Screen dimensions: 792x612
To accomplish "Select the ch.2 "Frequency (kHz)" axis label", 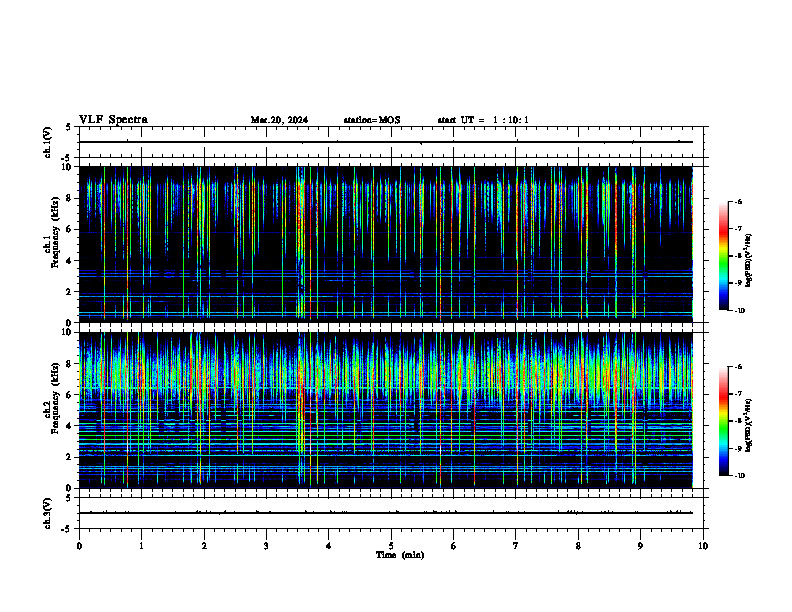I will (55, 398).
